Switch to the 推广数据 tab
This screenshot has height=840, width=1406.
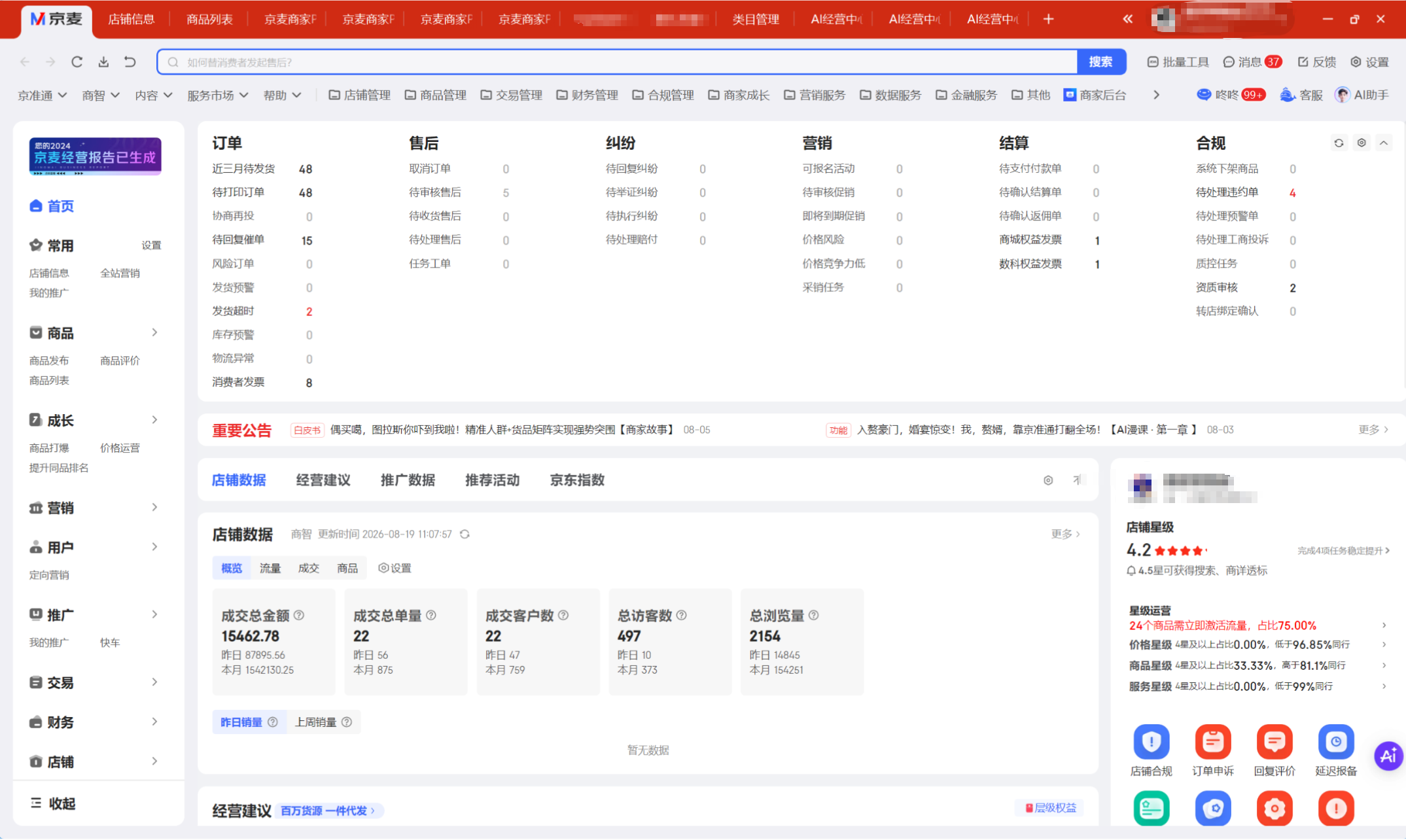pos(408,480)
